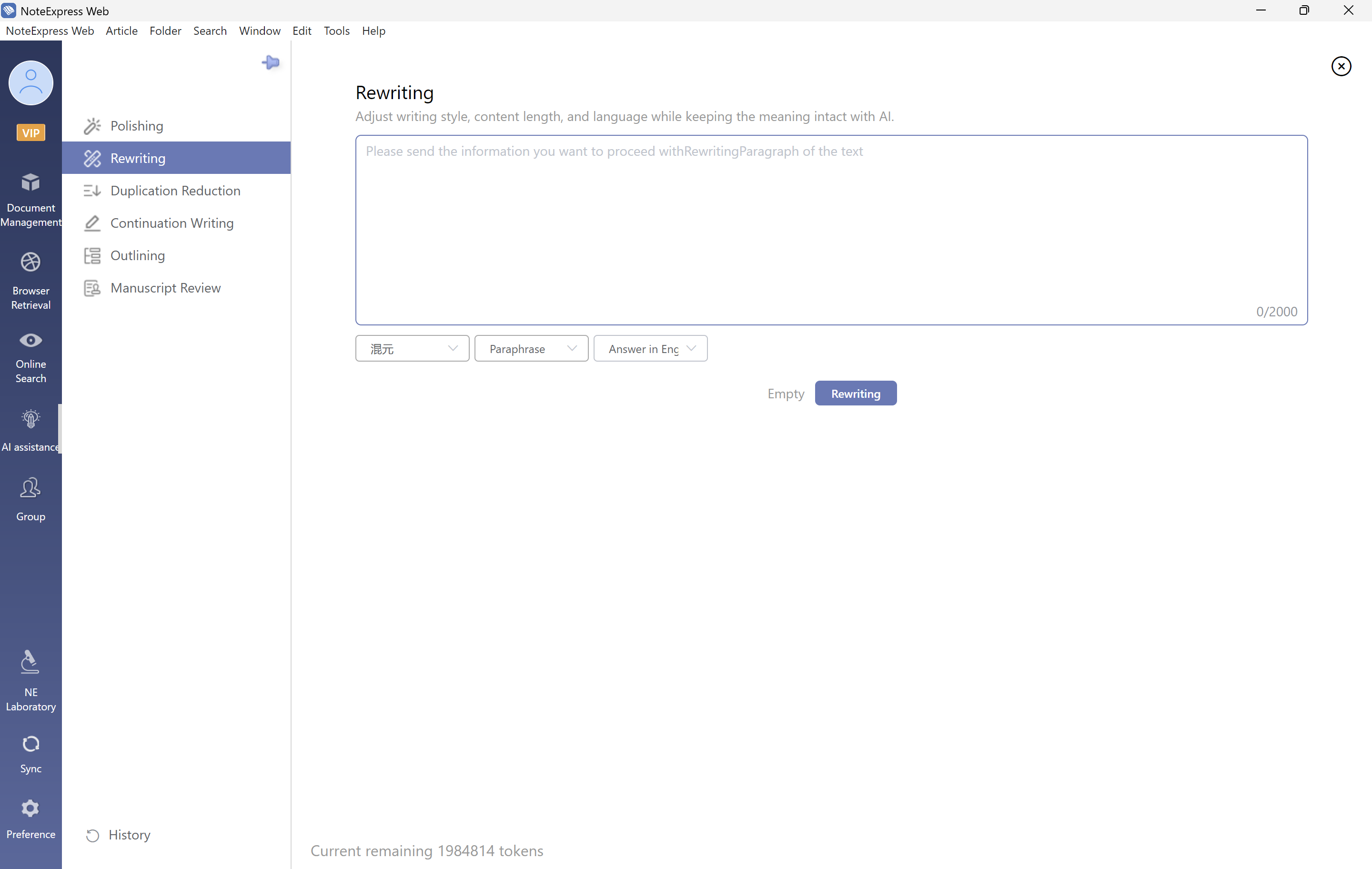Open the NoteExpress Web menu
Viewport: 1372px width, 869px height.
(50, 31)
